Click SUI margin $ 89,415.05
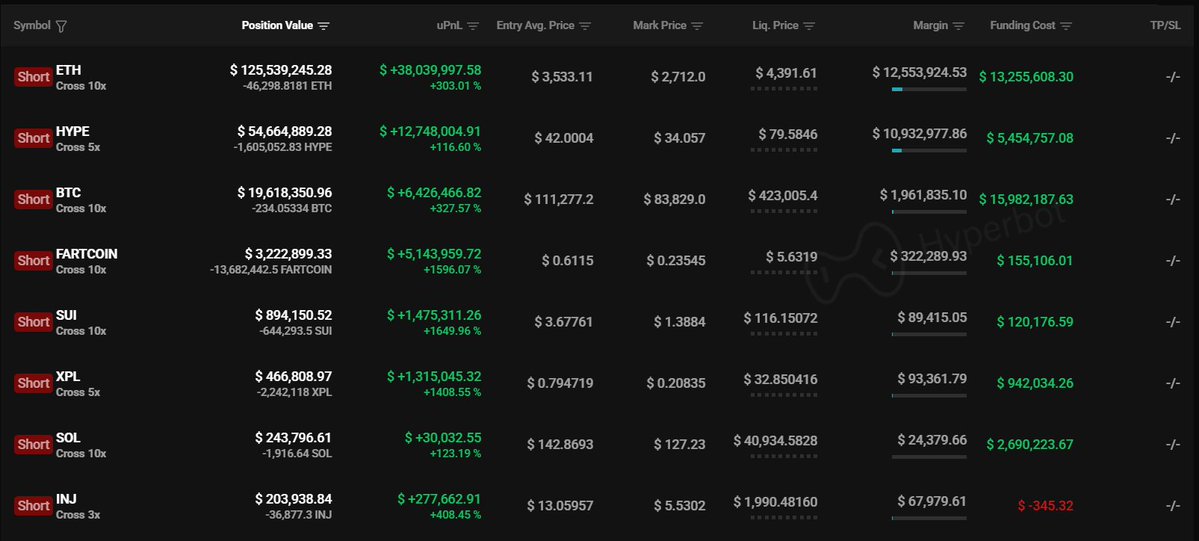 pyautogui.click(x=932, y=318)
